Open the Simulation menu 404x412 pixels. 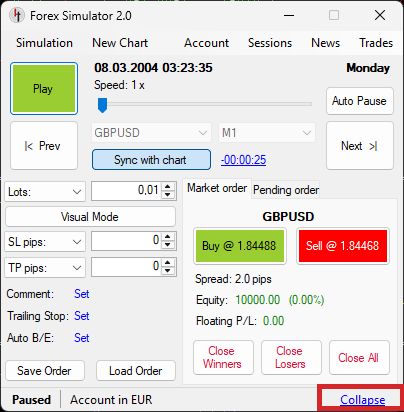point(44,43)
